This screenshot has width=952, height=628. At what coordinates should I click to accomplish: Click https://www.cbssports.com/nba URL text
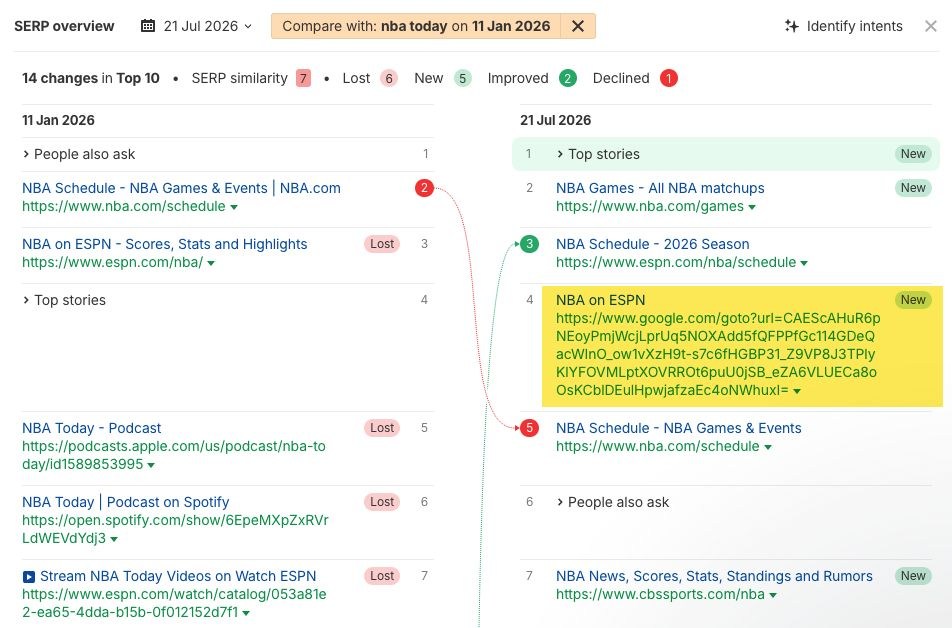click(660, 595)
